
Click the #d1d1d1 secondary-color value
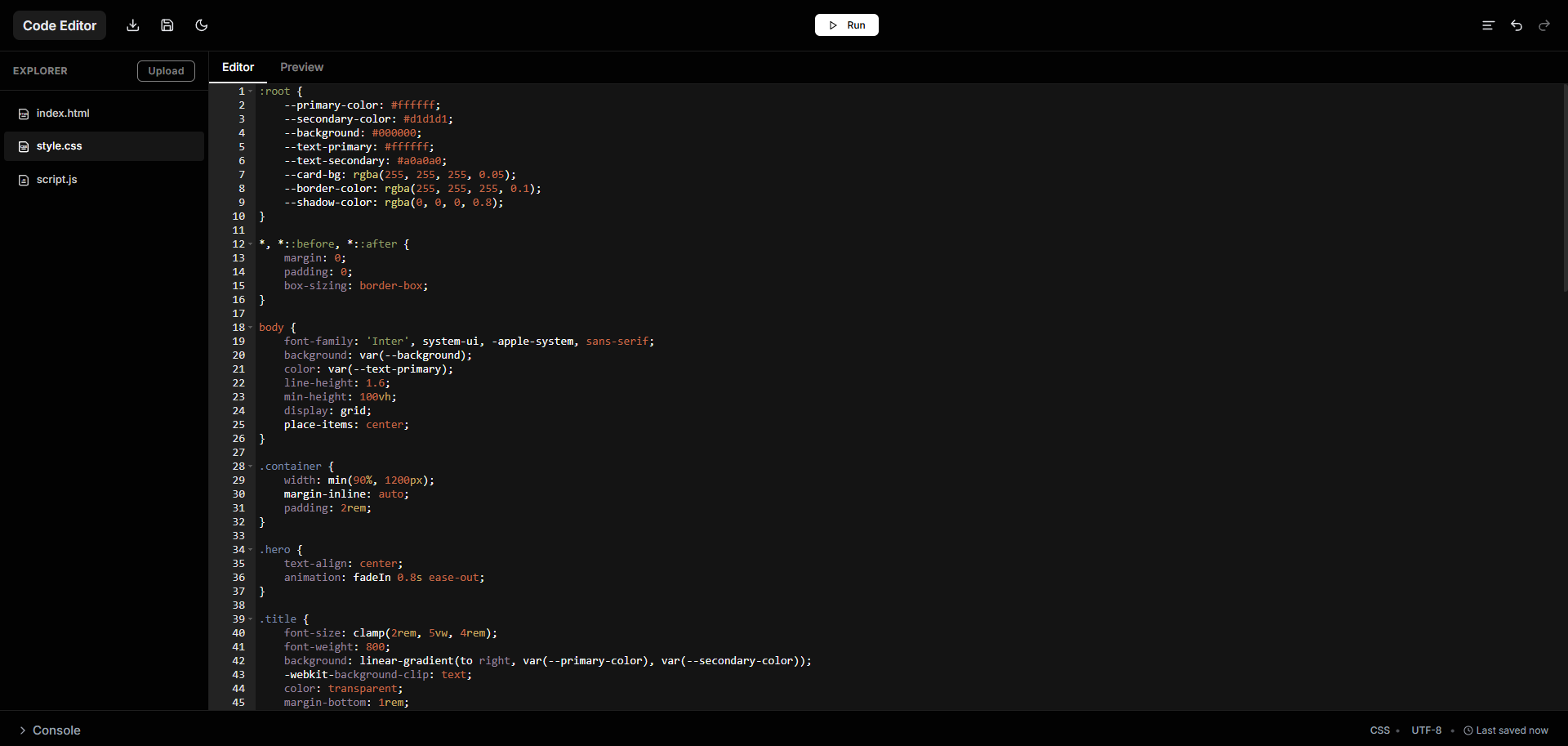425,119
